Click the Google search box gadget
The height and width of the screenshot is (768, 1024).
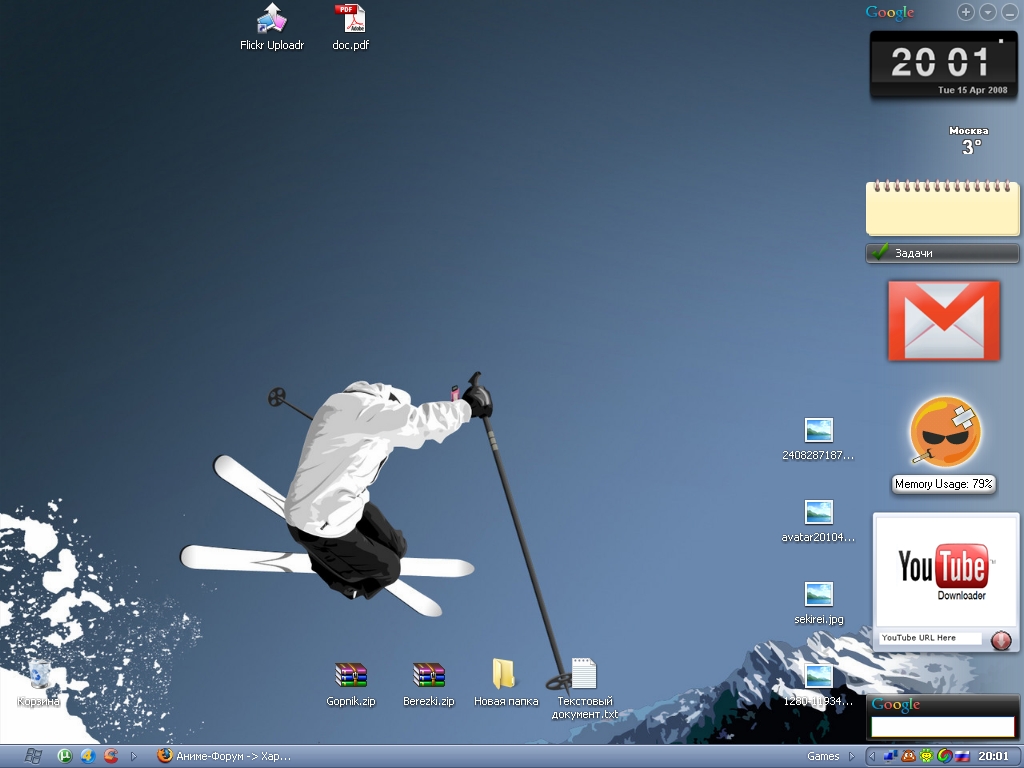(942, 726)
